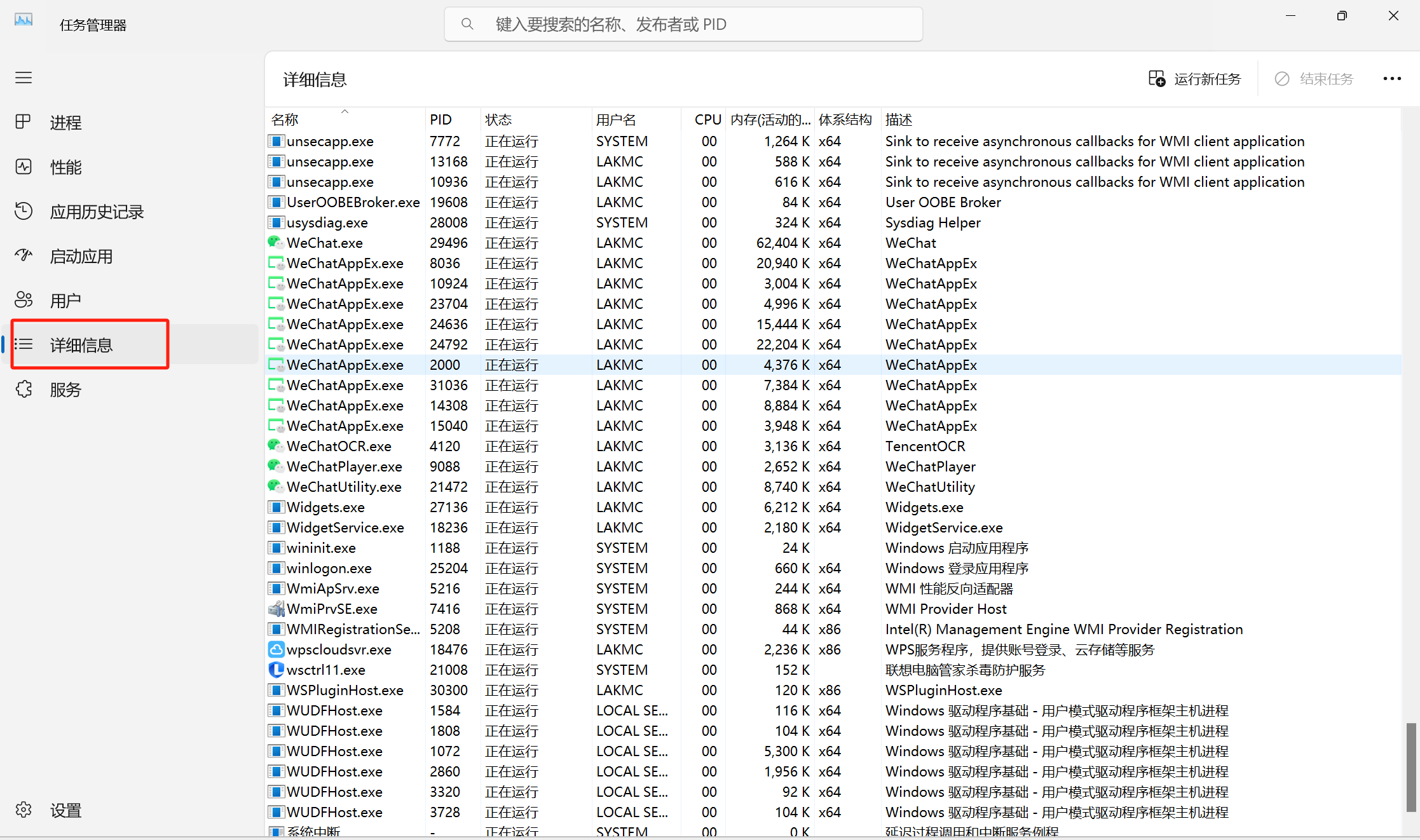Image resolution: width=1420 pixels, height=840 pixels.
Task: Select the WeChat.exe process row
Action: point(325,243)
